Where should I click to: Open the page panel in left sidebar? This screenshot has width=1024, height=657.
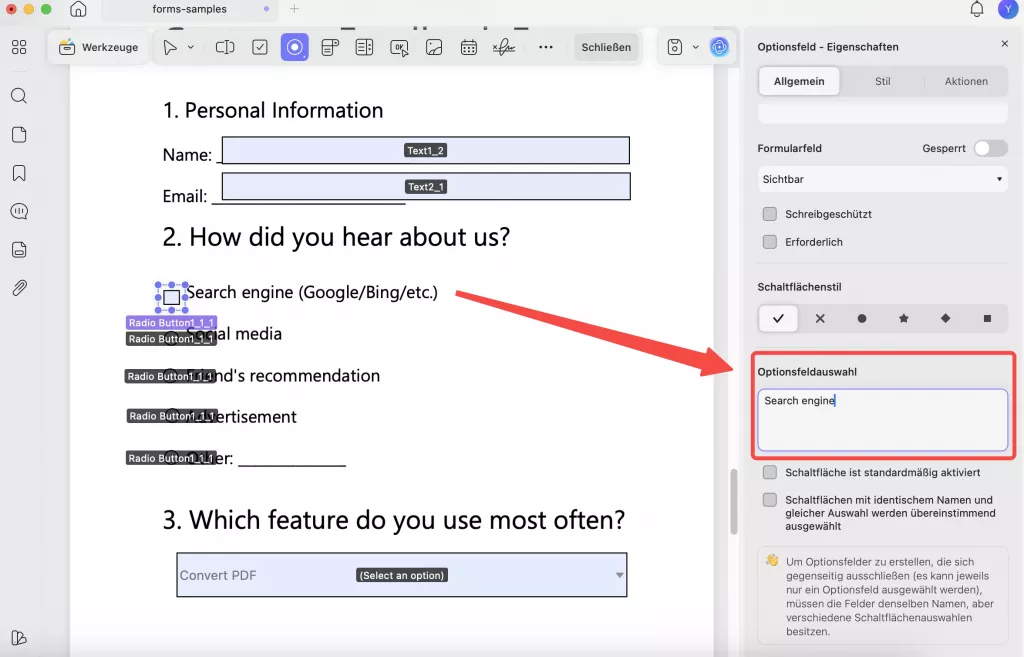coord(19,135)
